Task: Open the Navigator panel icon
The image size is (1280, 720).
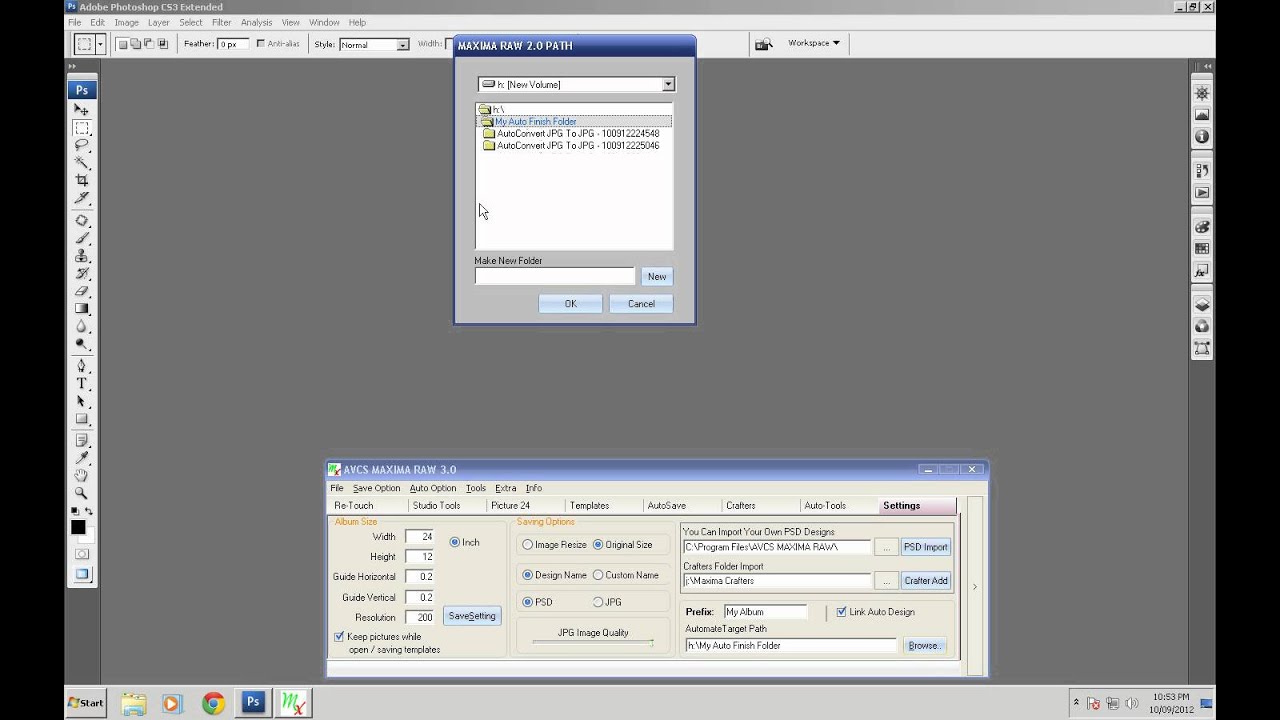Action: click(1202, 93)
